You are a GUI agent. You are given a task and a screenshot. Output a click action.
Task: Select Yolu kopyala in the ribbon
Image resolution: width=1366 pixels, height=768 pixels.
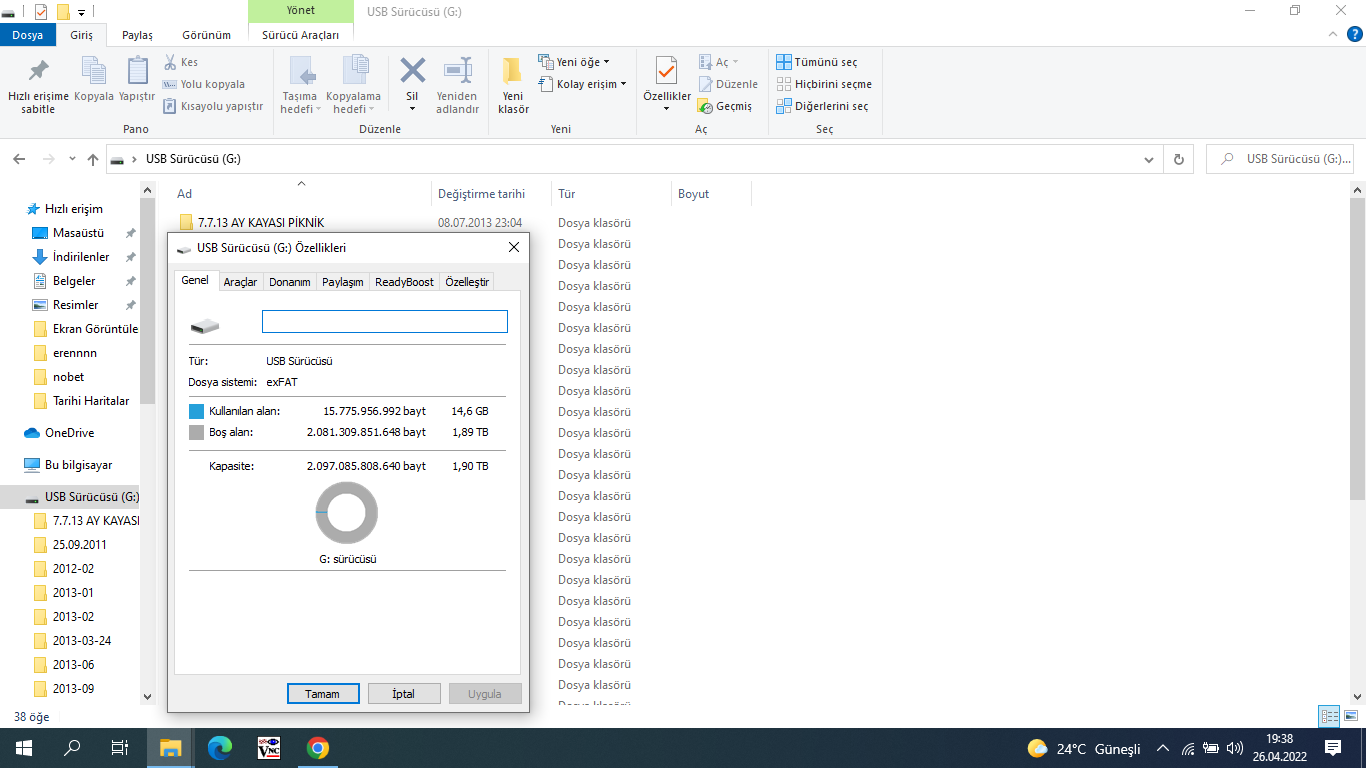click(x=203, y=84)
